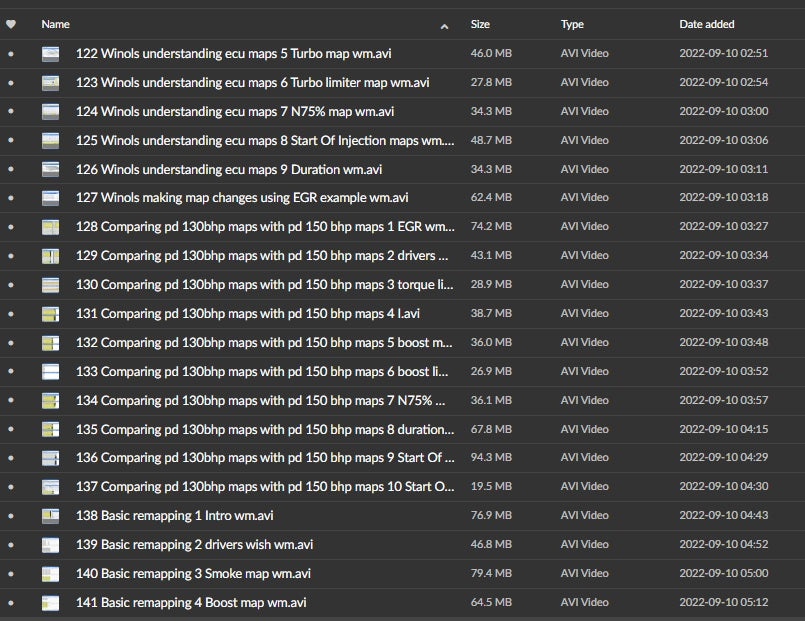Click the video icon for file 130 torque
This screenshot has width=805, height=621.
click(x=51, y=285)
